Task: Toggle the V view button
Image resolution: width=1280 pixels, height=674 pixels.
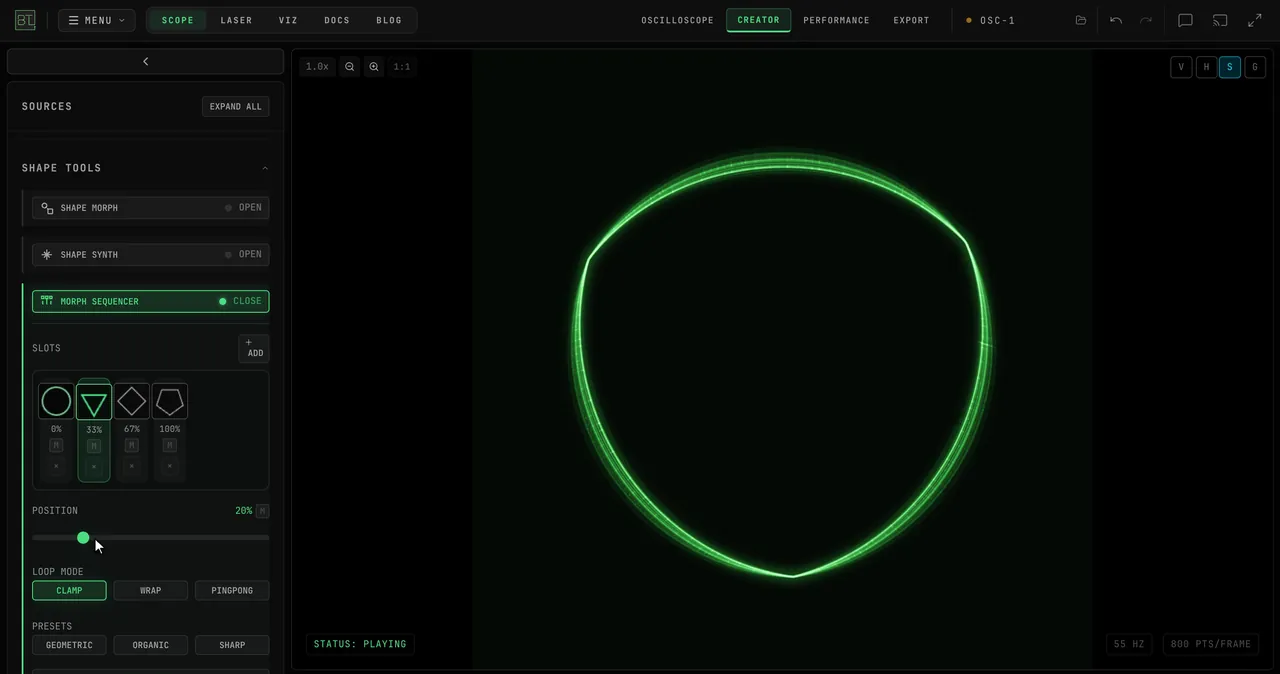Action: point(1181,67)
